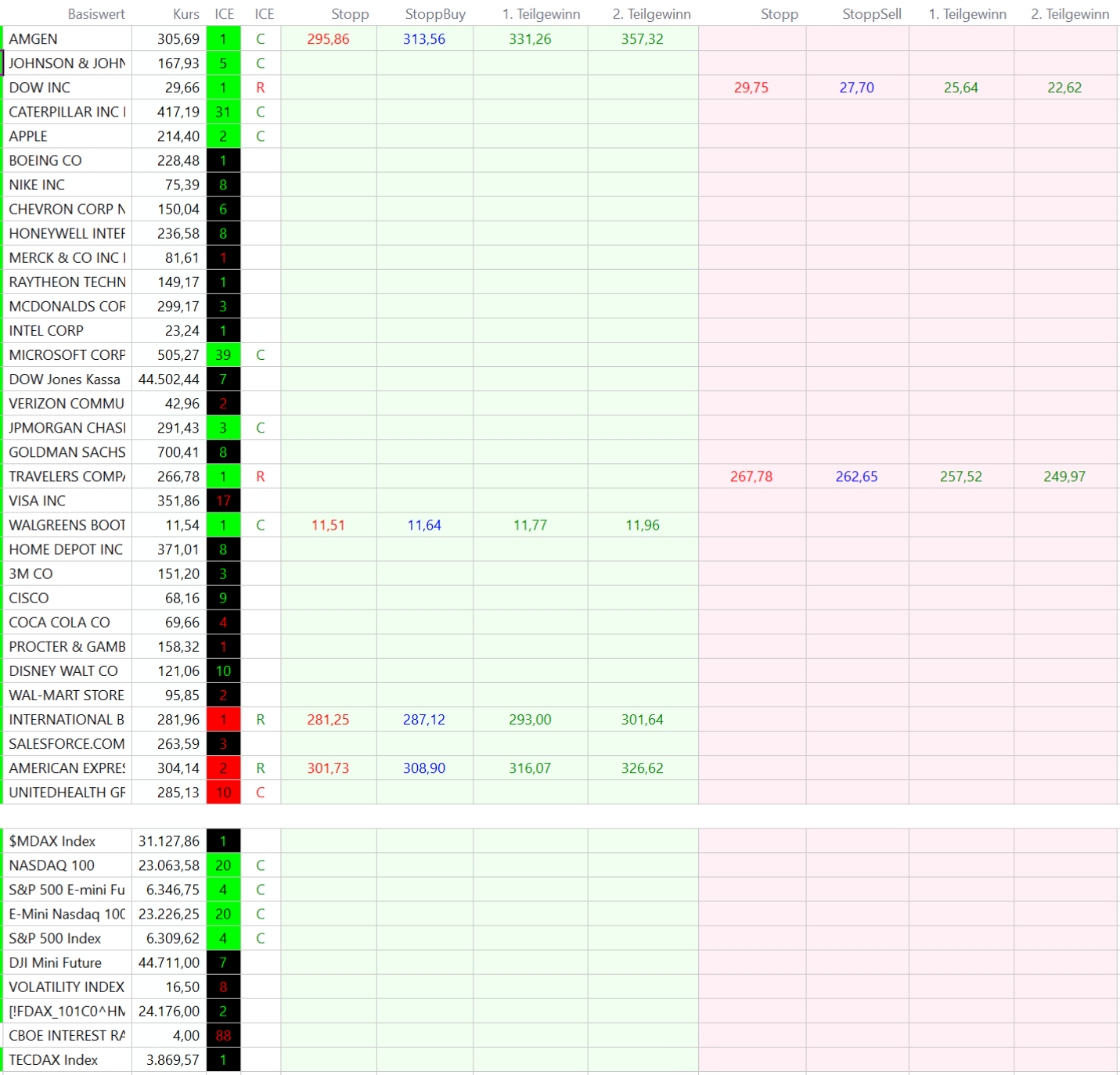Image resolution: width=1120 pixels, height=1075 pixels.
Task: Select International B Stopp value 281,25
Action: 328,720
